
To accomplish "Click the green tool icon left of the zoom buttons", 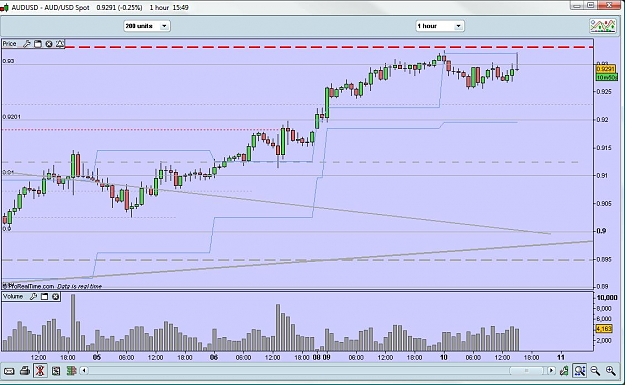I will [x=564, y=371].
